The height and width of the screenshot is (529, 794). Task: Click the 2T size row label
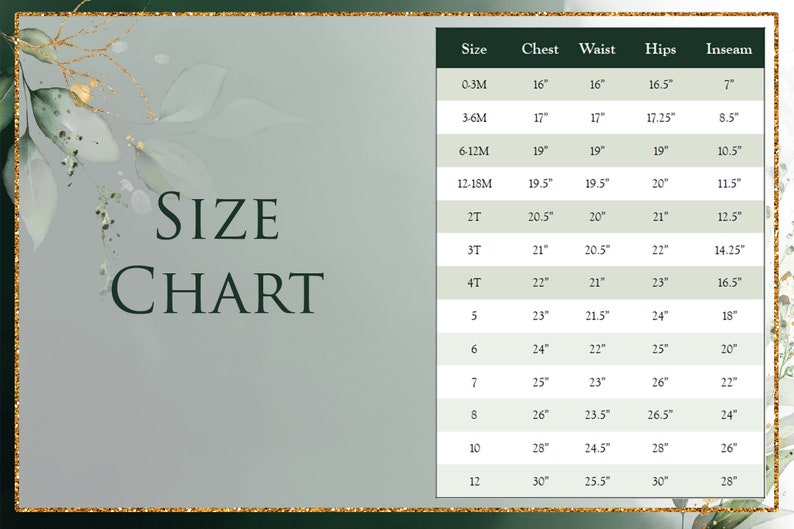pos(474,217)
